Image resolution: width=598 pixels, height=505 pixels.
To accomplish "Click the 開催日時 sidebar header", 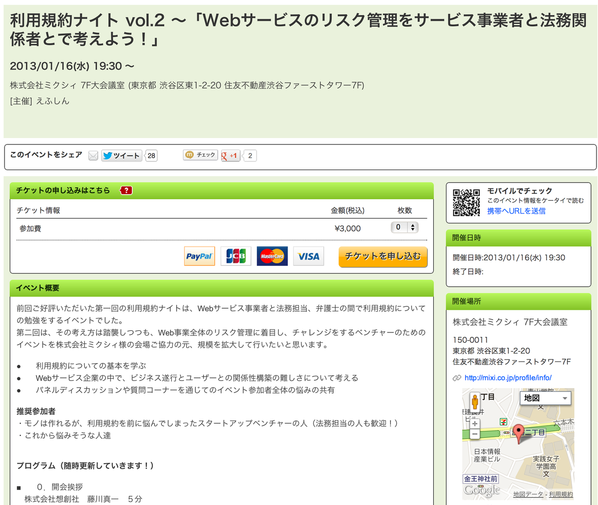I will click(466, 238).
